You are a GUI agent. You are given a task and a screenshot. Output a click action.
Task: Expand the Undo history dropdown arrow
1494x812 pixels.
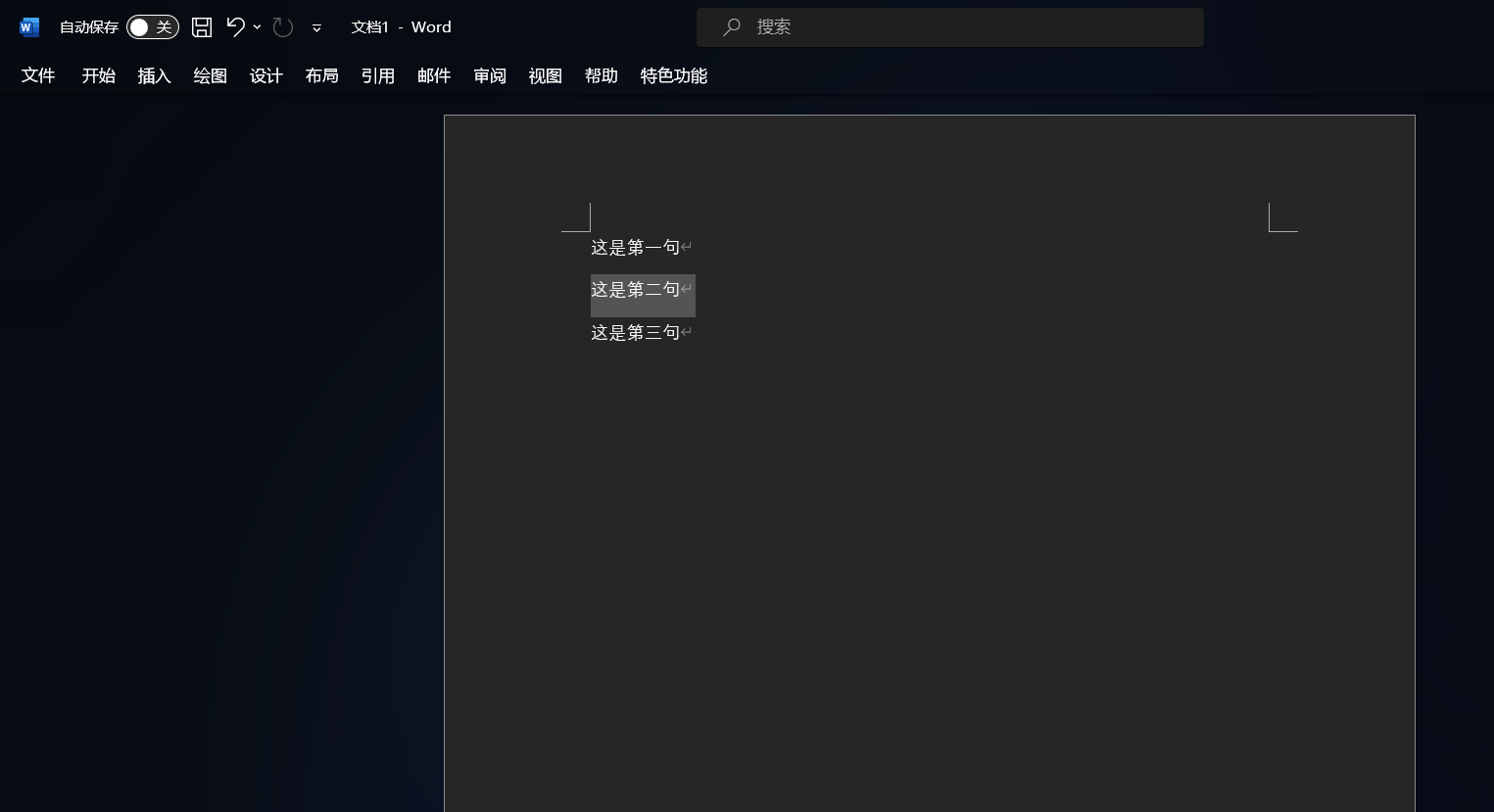[258, 27]
